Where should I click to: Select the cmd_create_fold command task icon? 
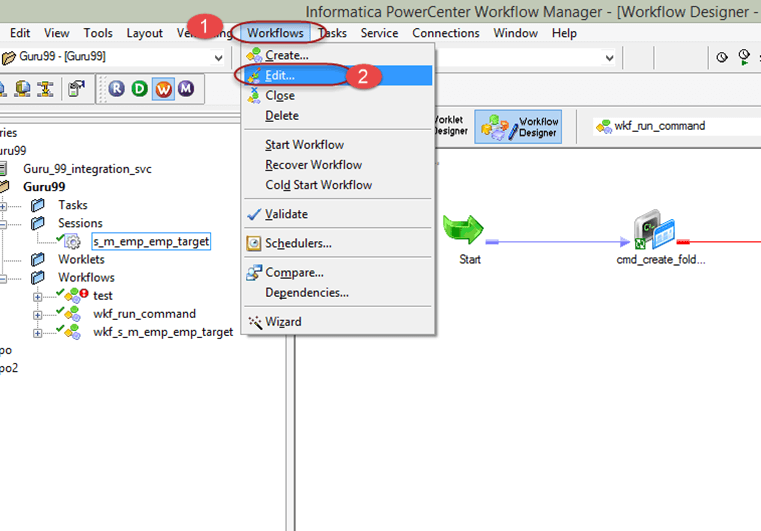pos(651,229)
